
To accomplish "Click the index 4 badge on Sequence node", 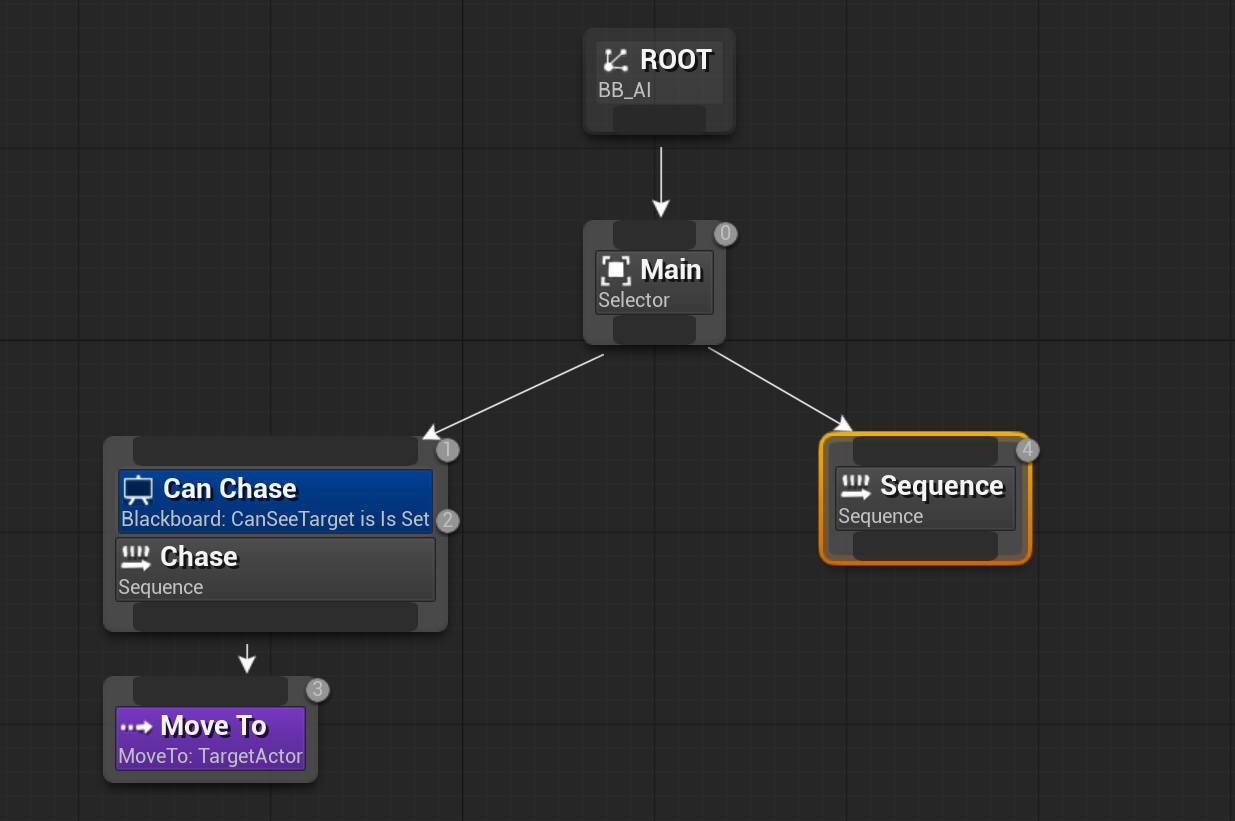I will tap(1028, 450).
